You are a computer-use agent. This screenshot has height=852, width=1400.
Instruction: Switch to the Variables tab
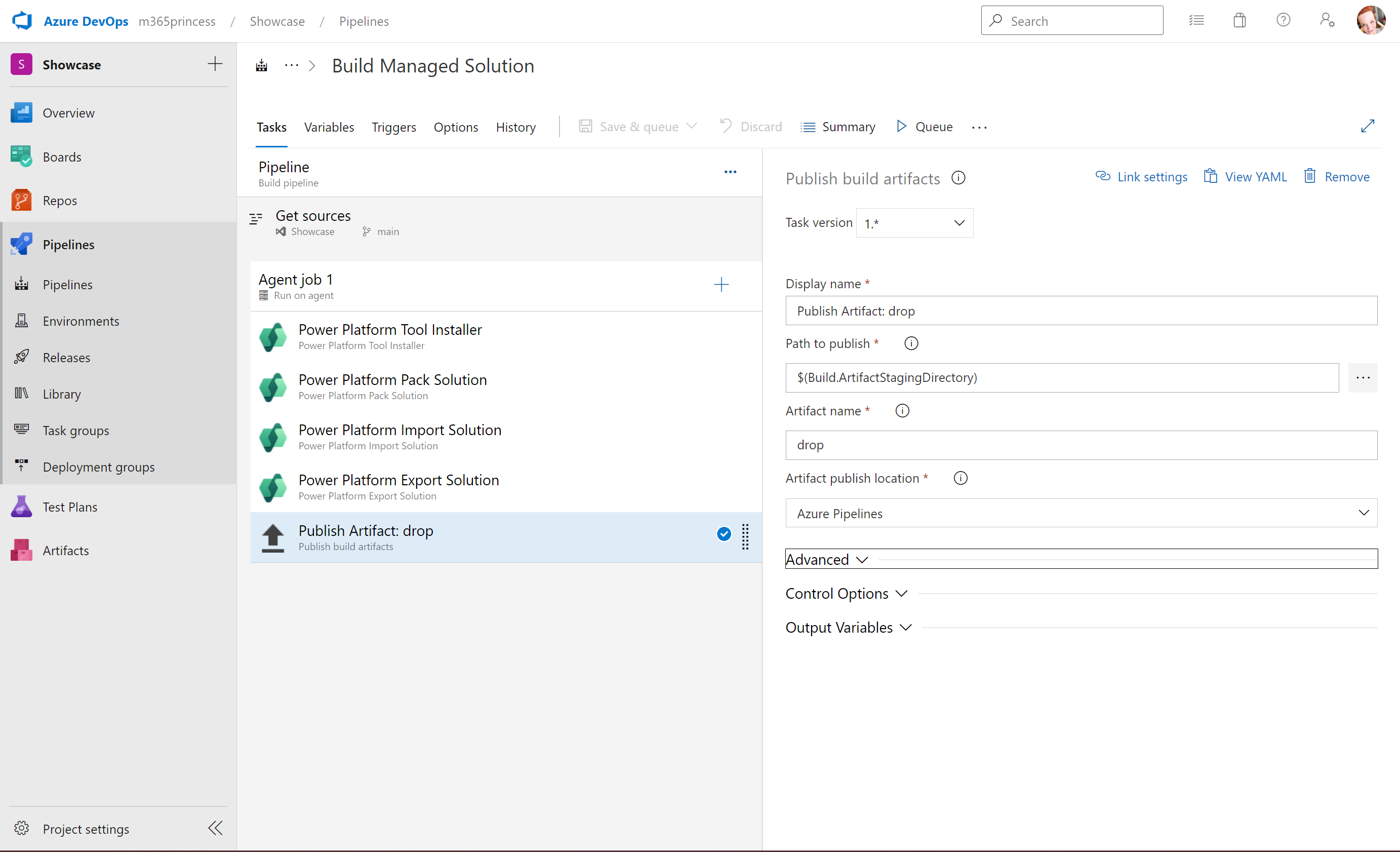[x=329, y=127]
